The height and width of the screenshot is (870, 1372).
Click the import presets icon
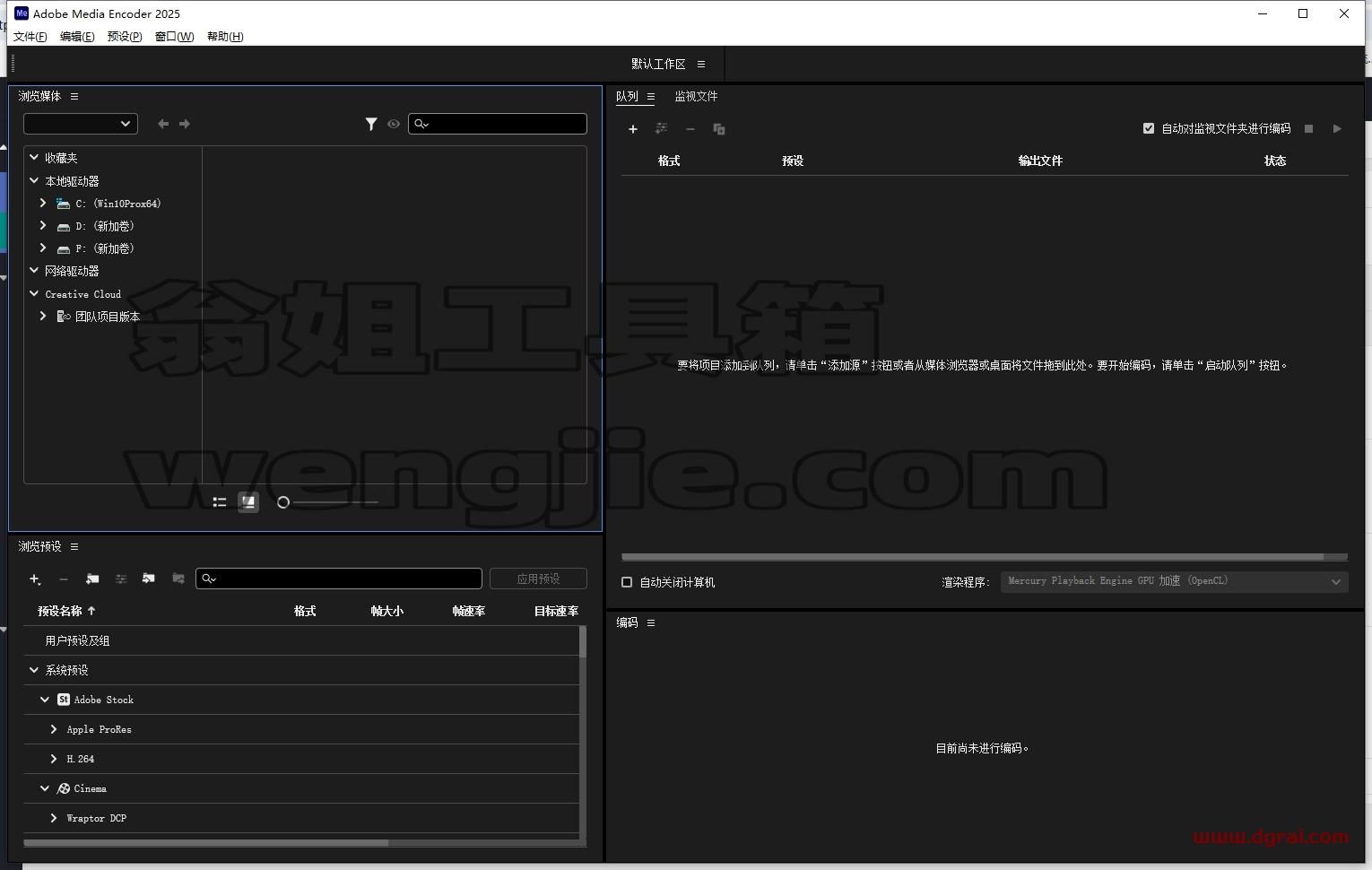point(149,579)
